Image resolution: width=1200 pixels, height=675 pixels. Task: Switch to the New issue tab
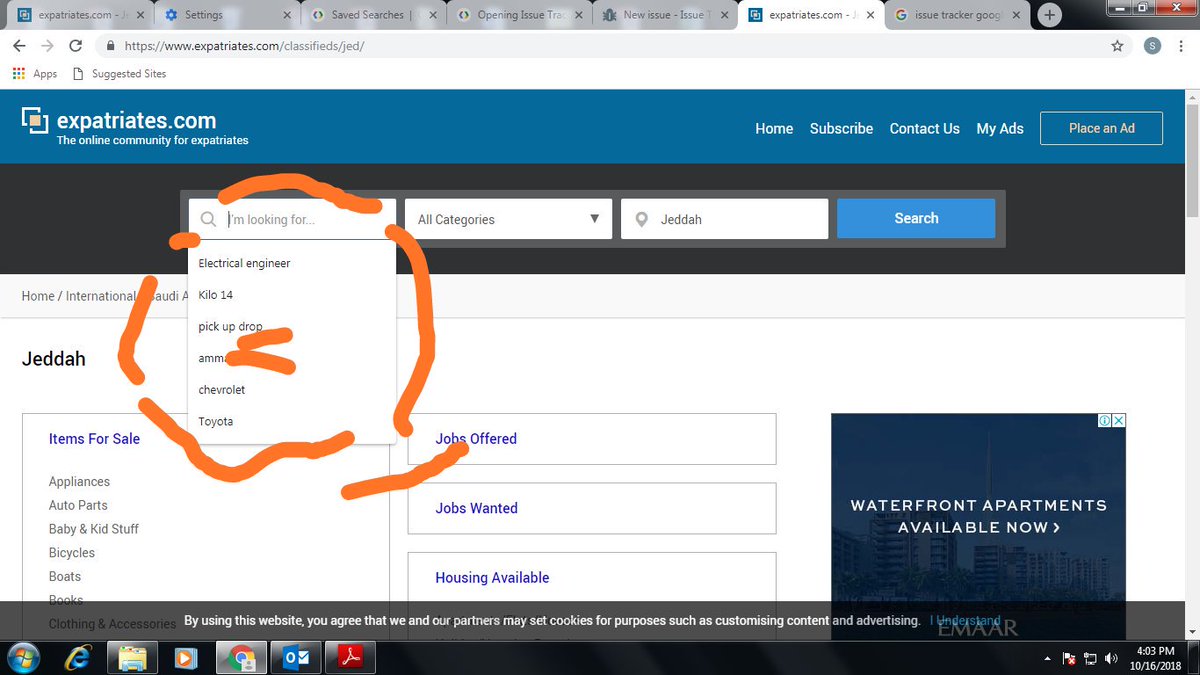tap(664, 15)
